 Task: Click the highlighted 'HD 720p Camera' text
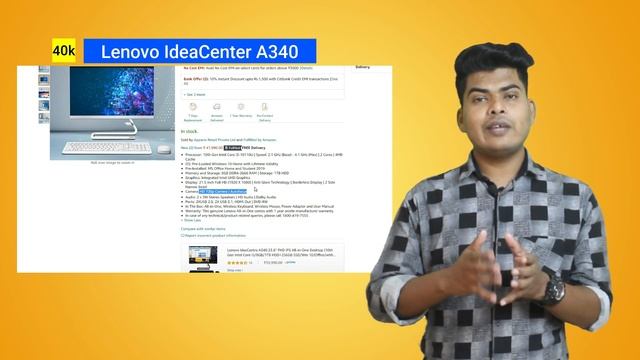(x=223, y=191)
